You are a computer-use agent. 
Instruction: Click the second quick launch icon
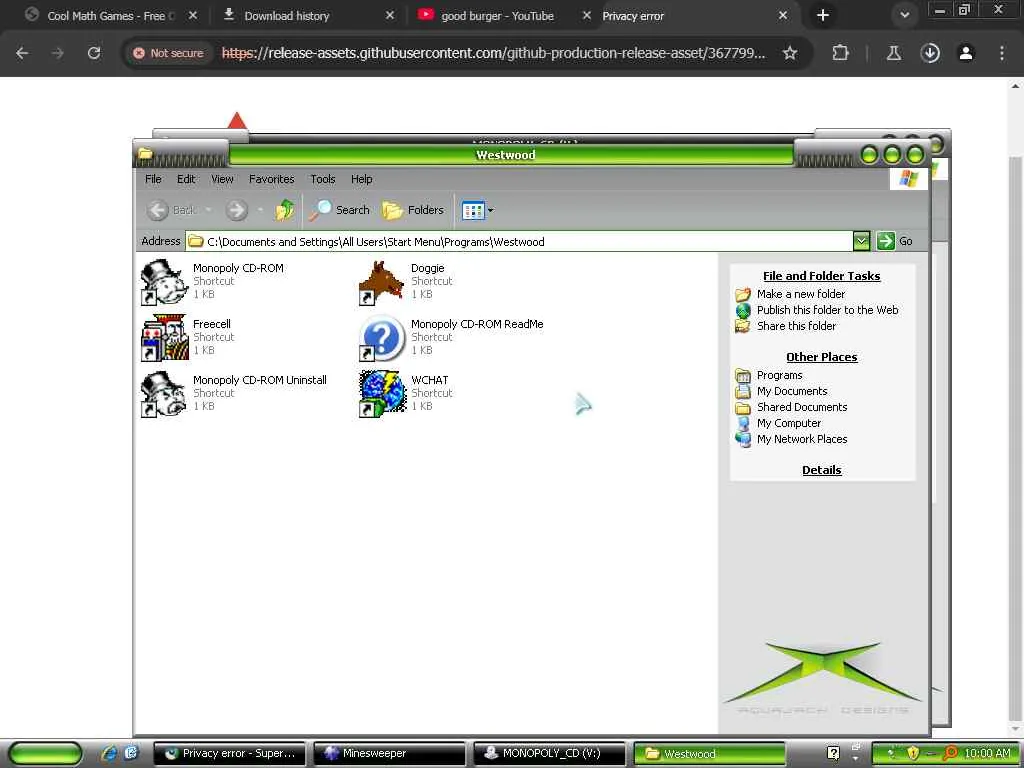pyautogui.click(x=132, y=753)
